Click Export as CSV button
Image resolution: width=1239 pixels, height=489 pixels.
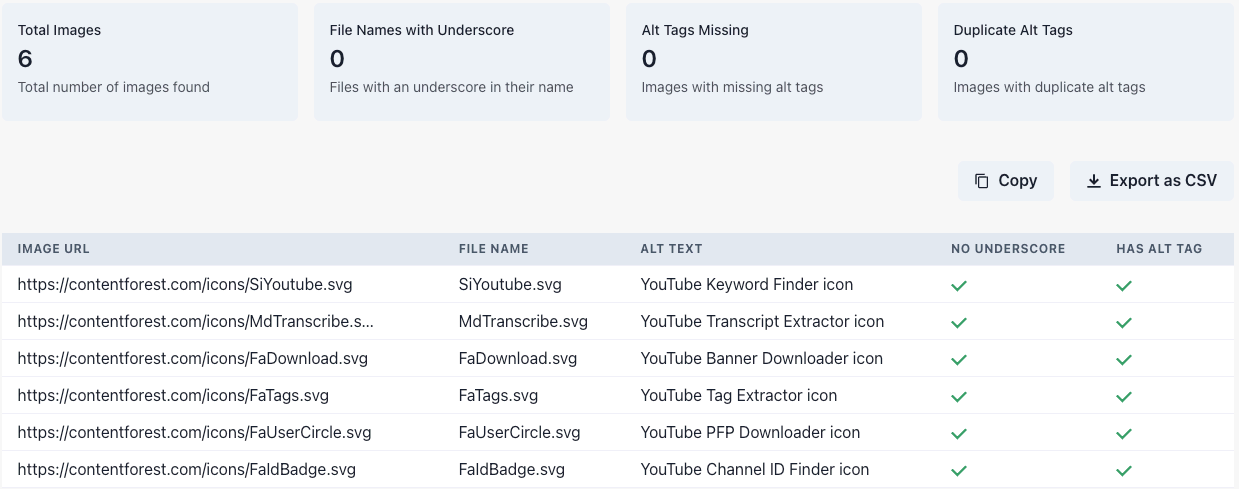point(1152,181)
